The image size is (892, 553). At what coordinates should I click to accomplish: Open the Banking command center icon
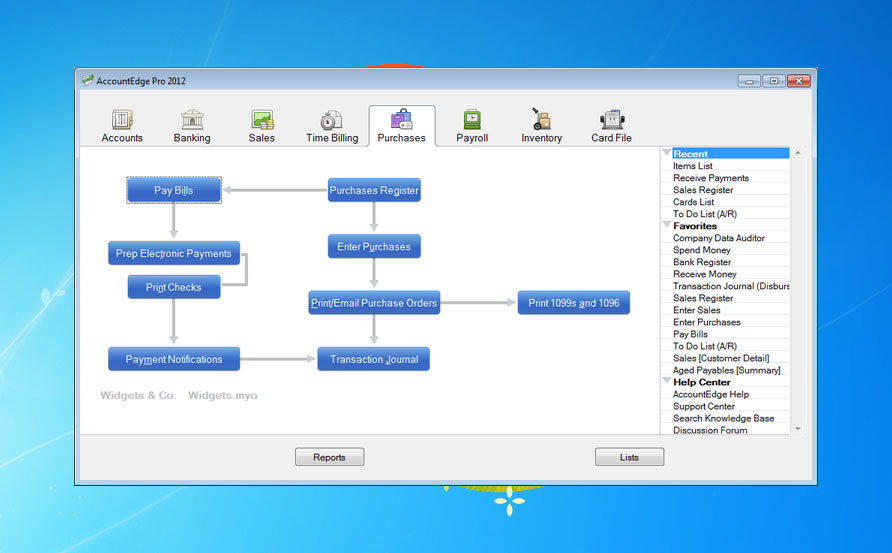pos(192,119)
